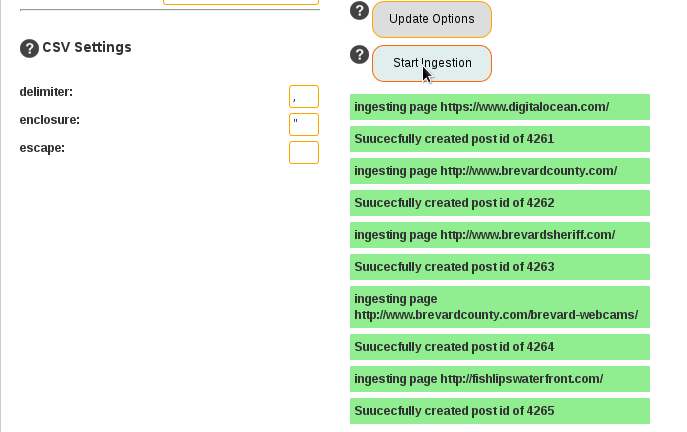This screenshot has width=687, height=432.
Task: Click the partially visible field above CSV Settings
Action: tap(241, 2)
